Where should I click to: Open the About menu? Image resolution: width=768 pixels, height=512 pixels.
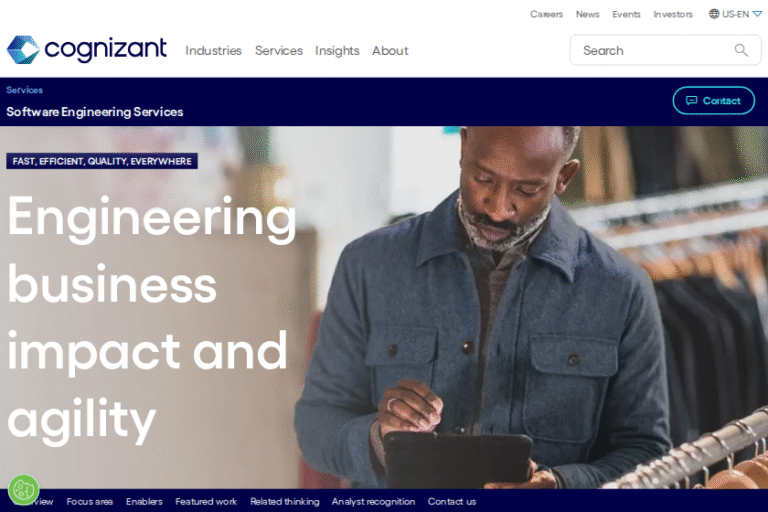point(390,50)
